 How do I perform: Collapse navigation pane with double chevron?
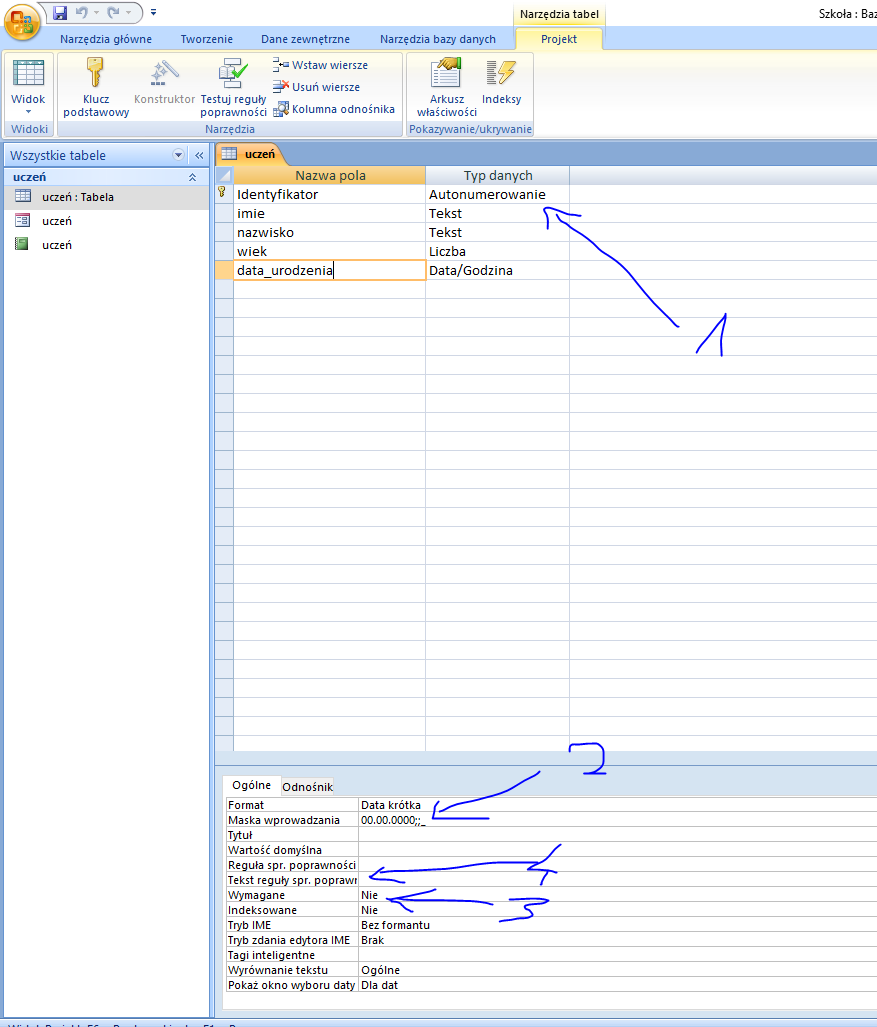(x=199, y=155)
